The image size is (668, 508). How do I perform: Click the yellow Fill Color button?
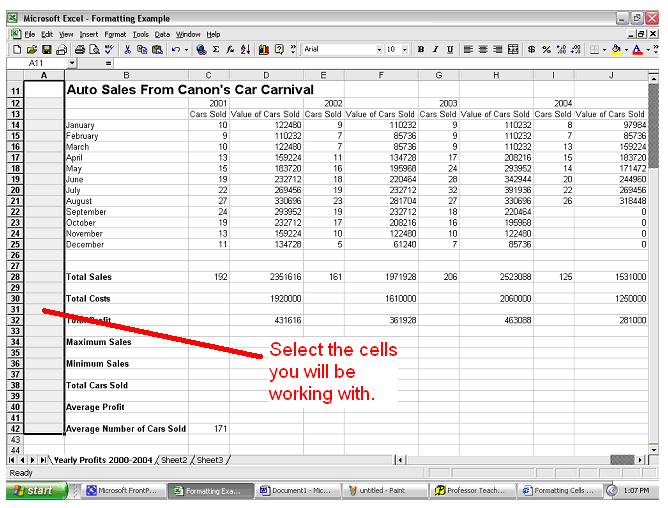click(615, 49)
